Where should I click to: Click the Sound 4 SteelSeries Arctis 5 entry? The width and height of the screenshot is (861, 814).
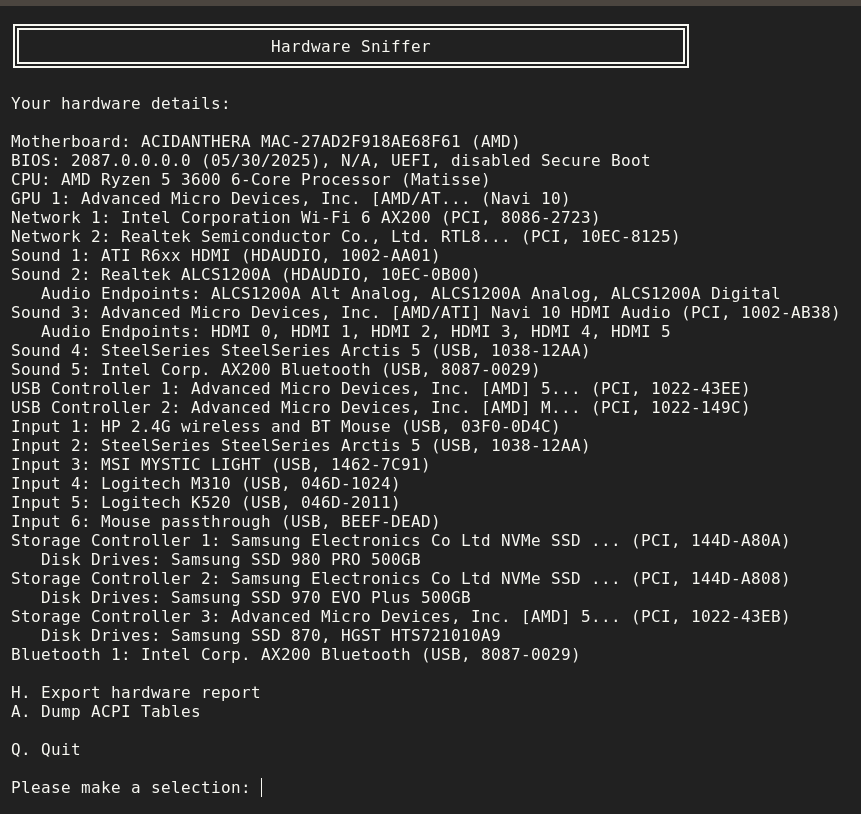click(x=300, y=351)
